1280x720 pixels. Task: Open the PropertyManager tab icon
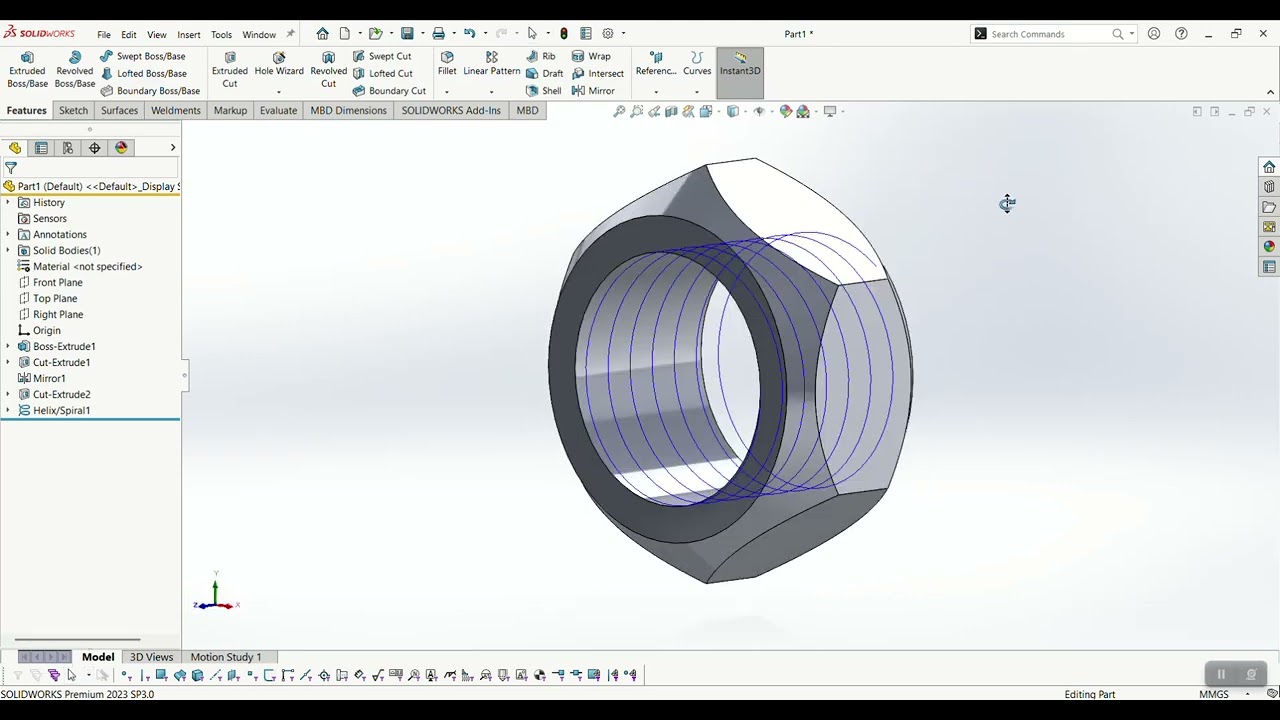click(x=41, y=148)
